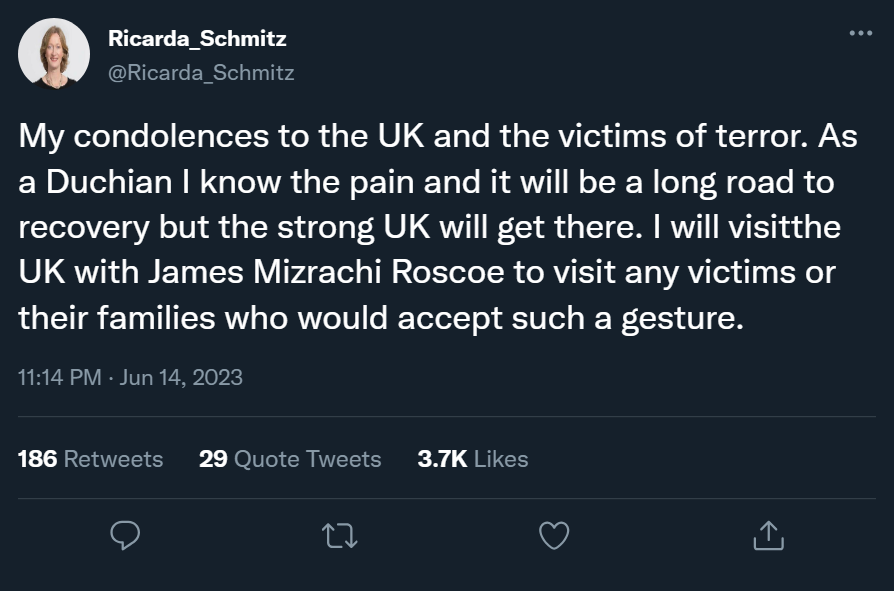Click the Ricarda_Schmitz display name

tap(186, 37)
